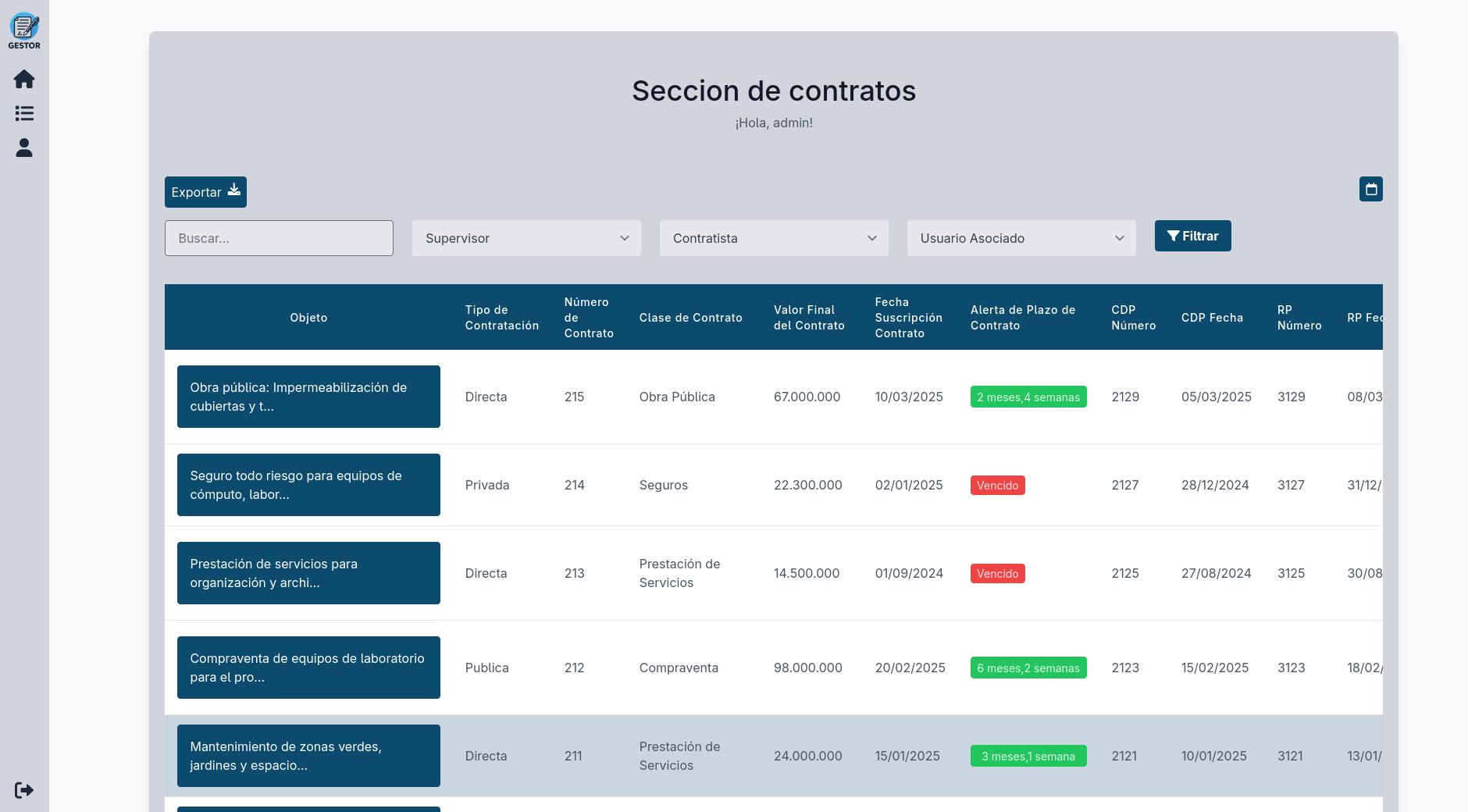Open contract 'Prestación de servicios para organización'
The height and width of the screenshot is (812, 1468).
[x=308, y=573]
